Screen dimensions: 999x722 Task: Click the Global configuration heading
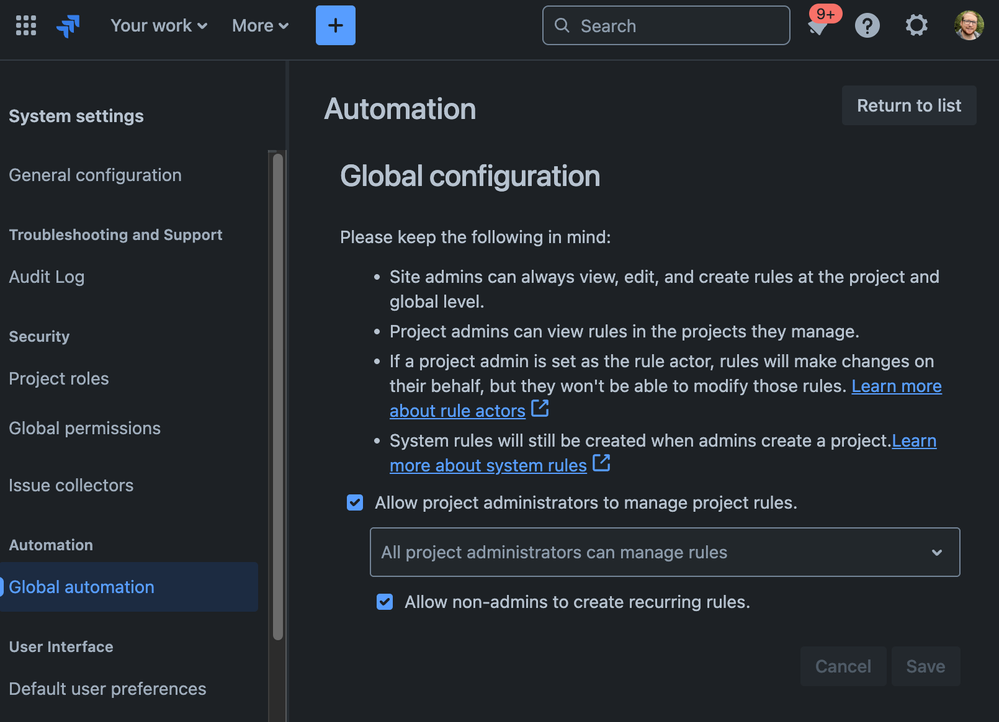(470, 176)
